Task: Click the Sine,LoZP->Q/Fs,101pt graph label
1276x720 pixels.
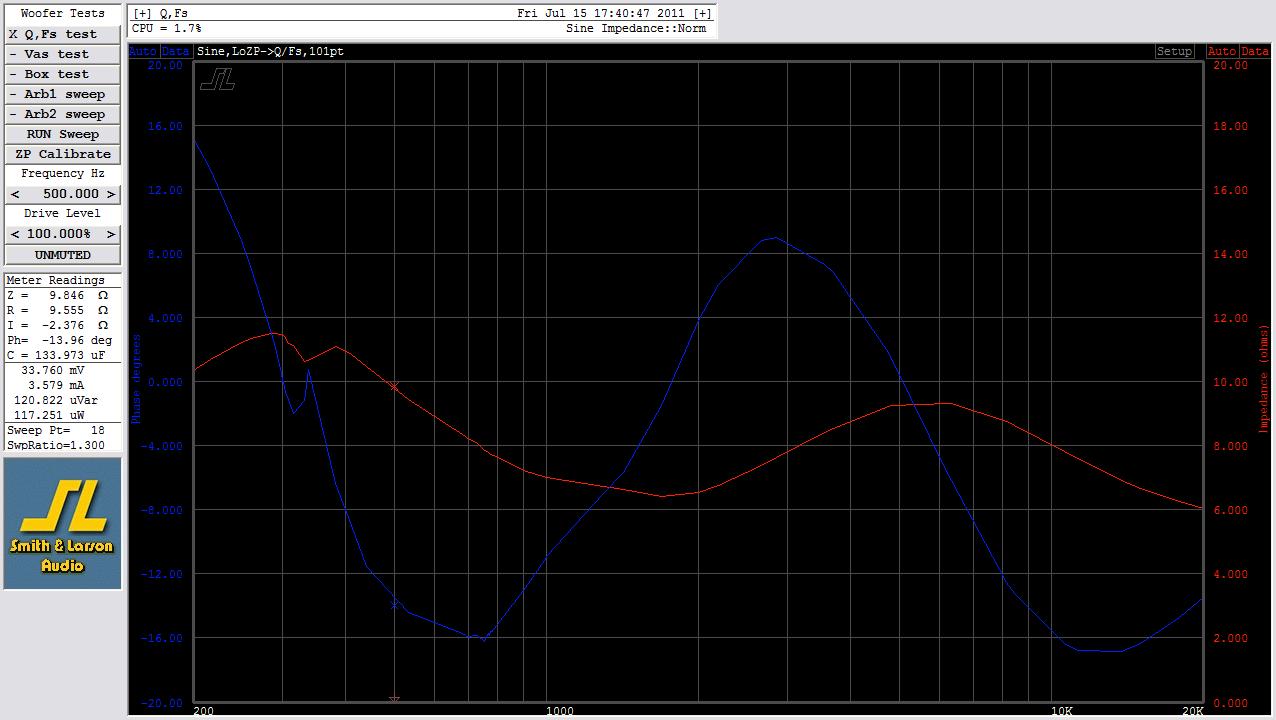Action: pos(270,51)
